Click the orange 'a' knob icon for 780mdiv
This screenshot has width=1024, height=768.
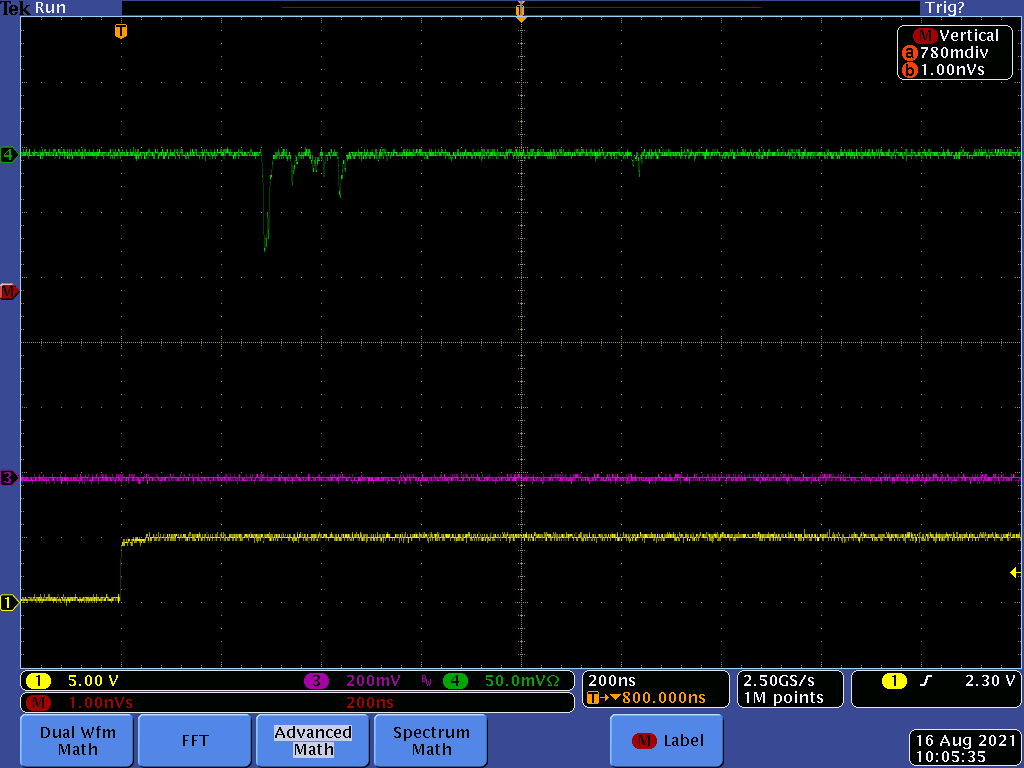point(909,53)
